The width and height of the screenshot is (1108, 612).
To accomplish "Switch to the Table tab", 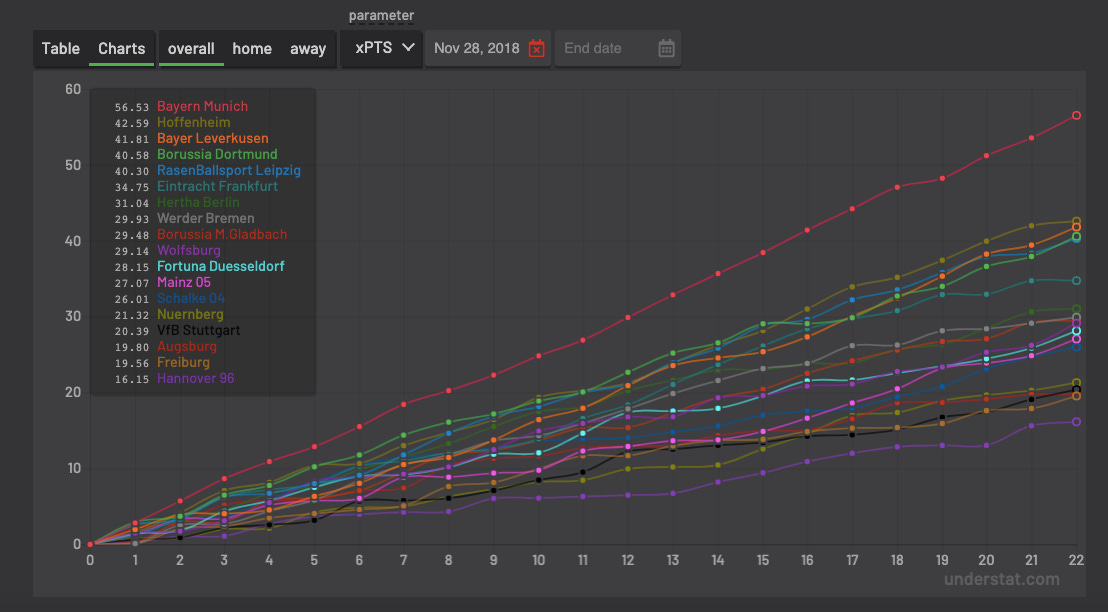I will 61,49.
